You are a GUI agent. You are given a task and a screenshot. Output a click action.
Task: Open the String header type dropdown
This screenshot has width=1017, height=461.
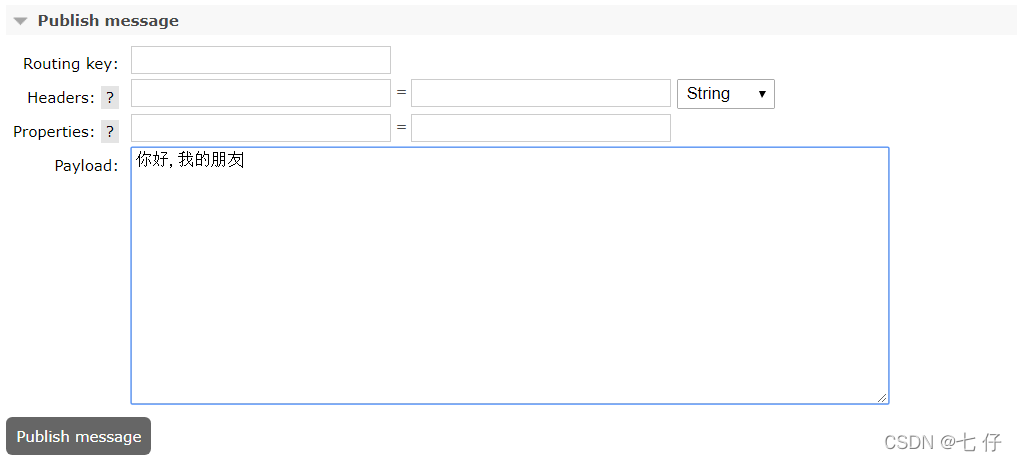(x=725, y=94)
